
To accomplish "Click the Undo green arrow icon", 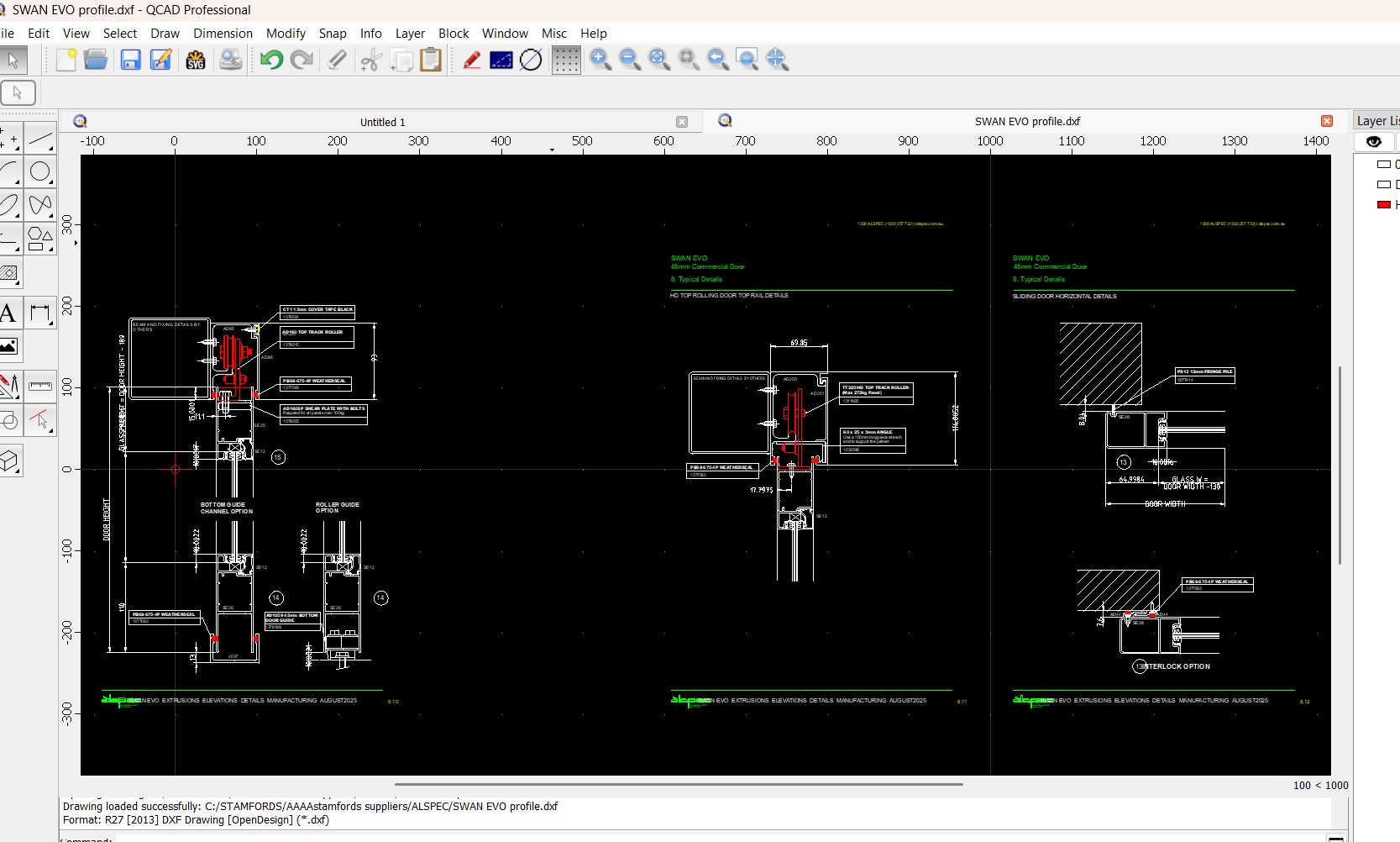I will pos(271,60).
